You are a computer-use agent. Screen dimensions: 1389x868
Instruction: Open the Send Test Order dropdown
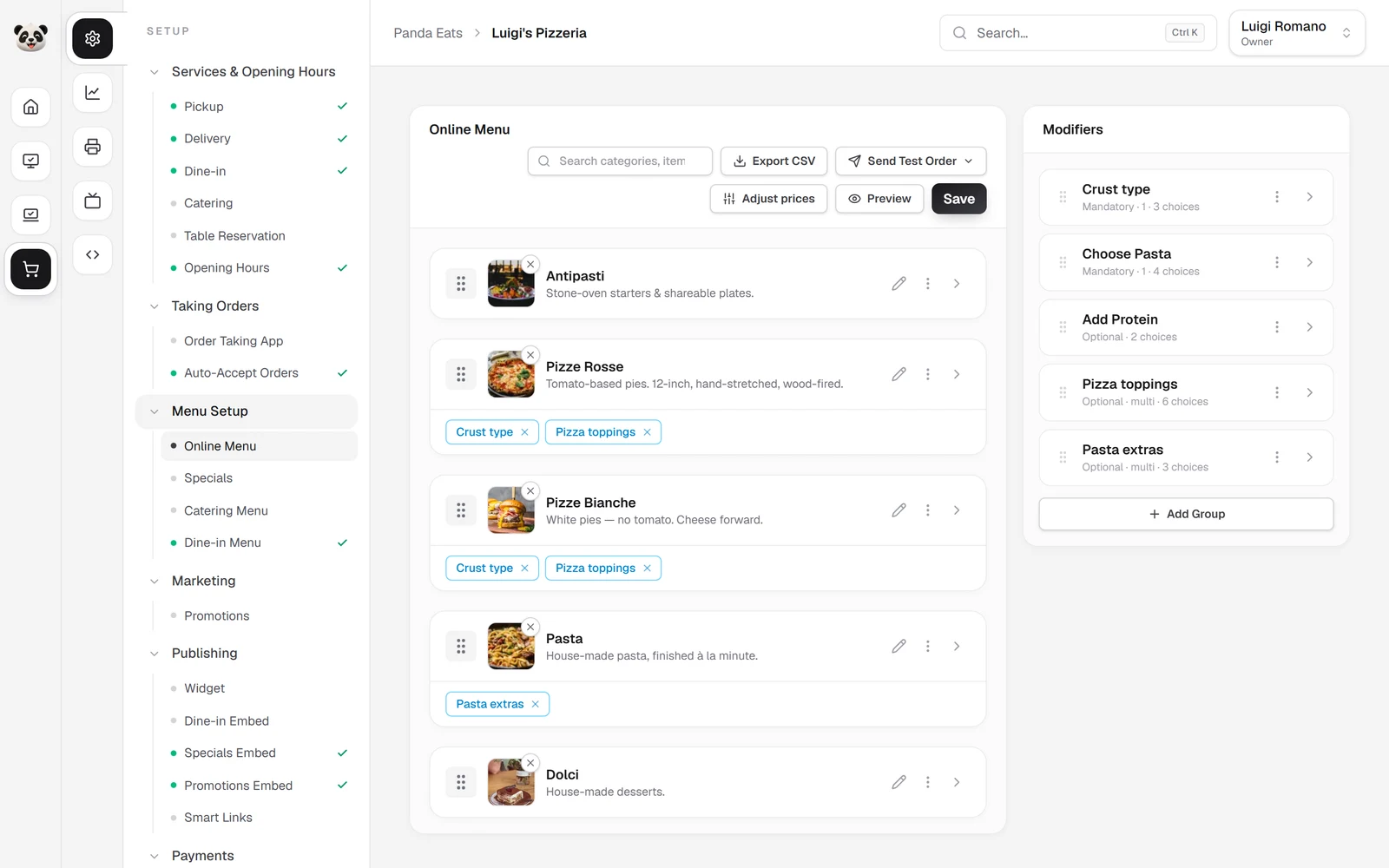tap(911, 161)
